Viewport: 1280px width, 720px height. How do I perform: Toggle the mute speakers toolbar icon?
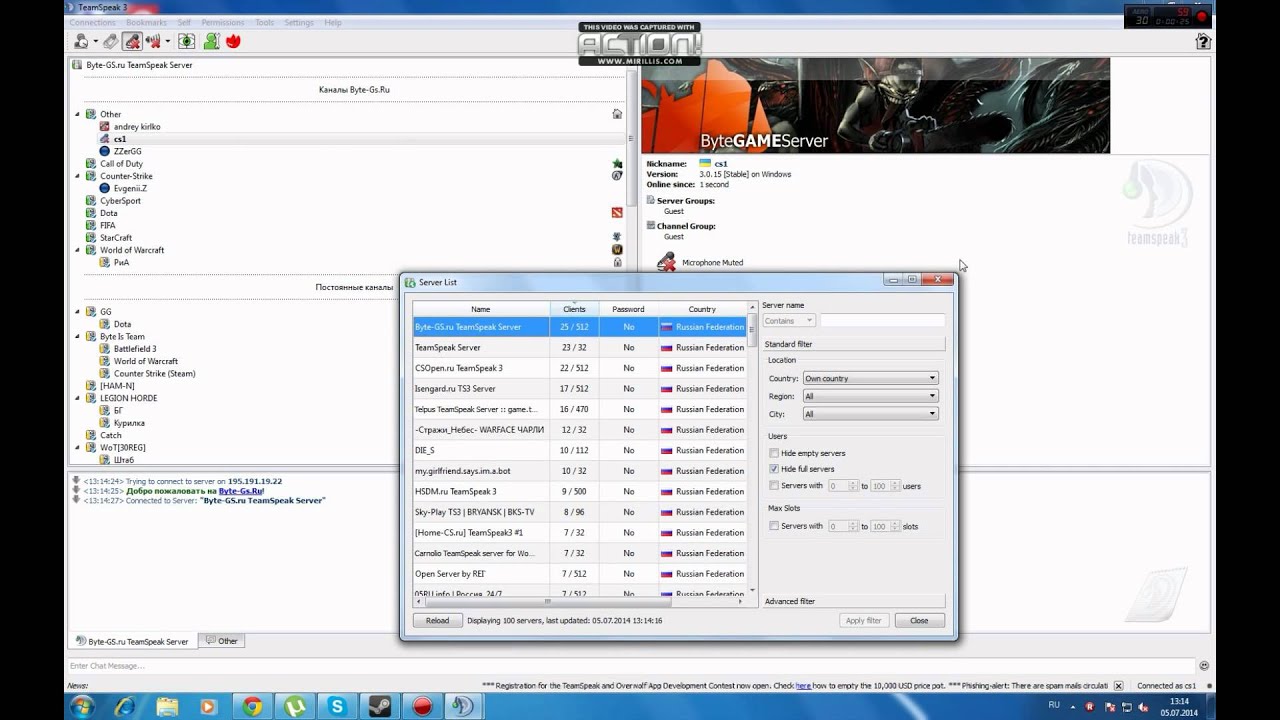coord(153,41)
